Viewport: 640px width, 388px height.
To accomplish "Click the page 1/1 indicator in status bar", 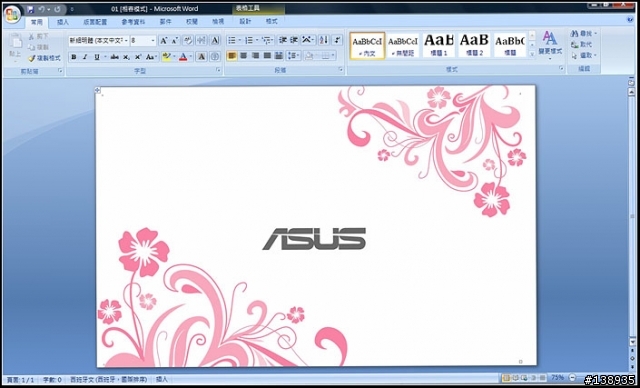I will 20,380.
